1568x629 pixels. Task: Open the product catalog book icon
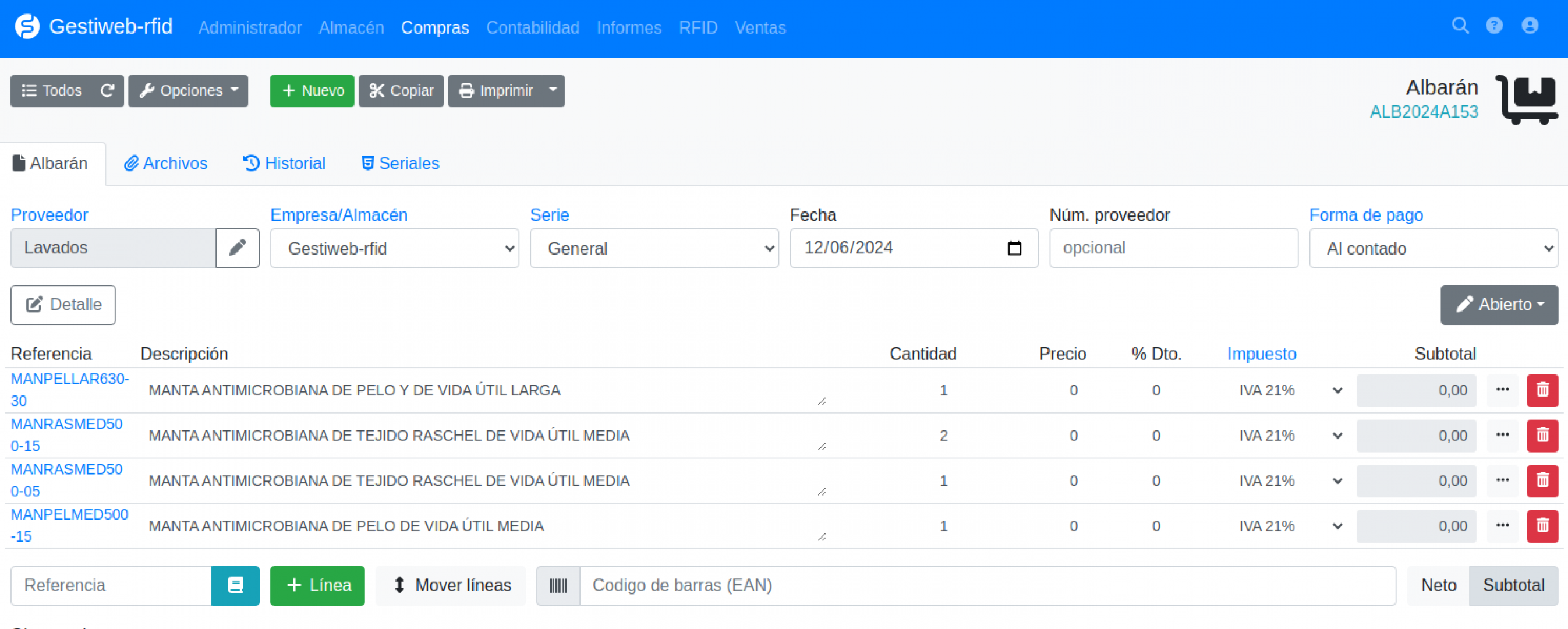[x=236, y=585]
